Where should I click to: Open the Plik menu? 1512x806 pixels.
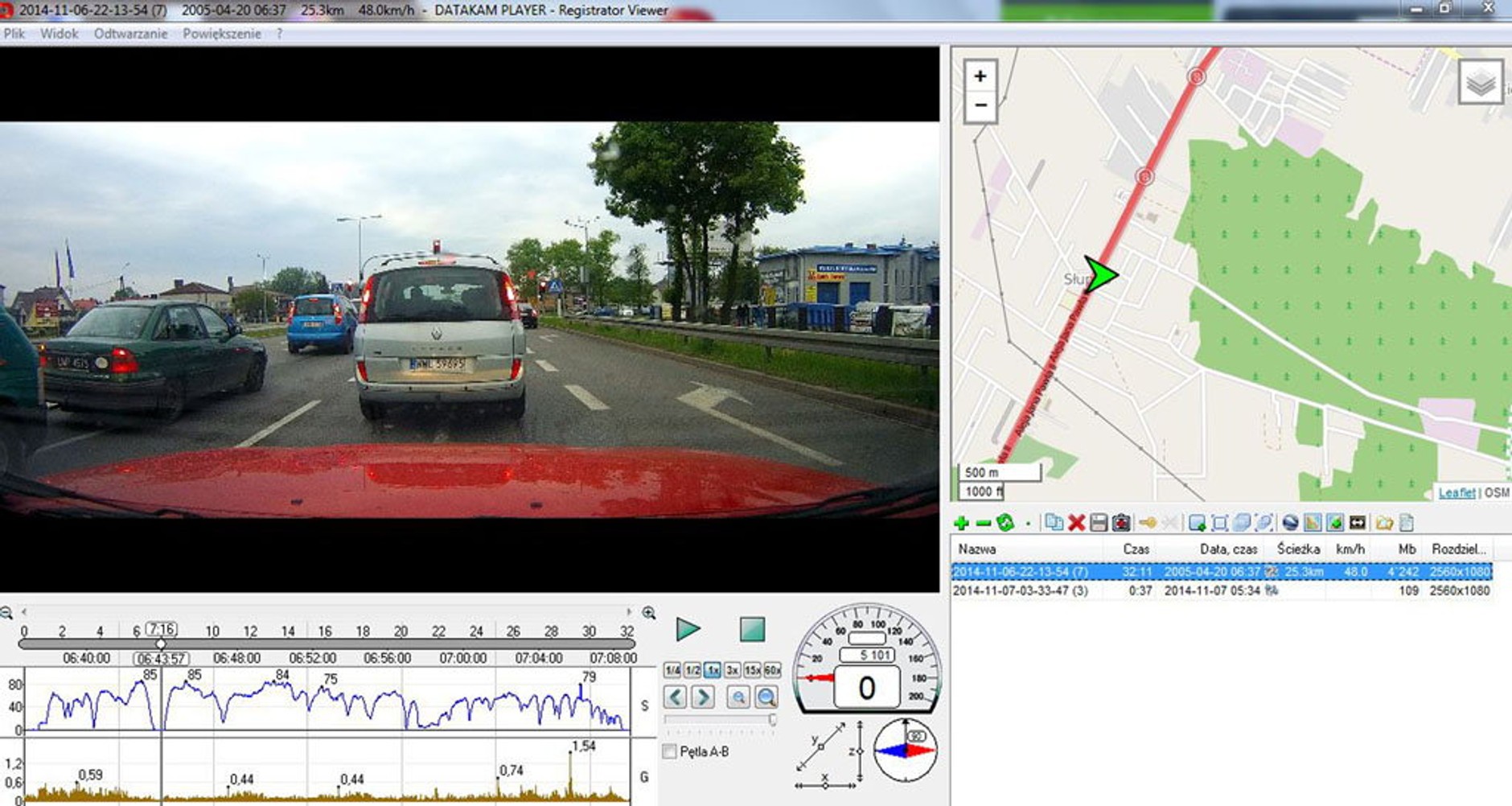[x=14, y=34]
